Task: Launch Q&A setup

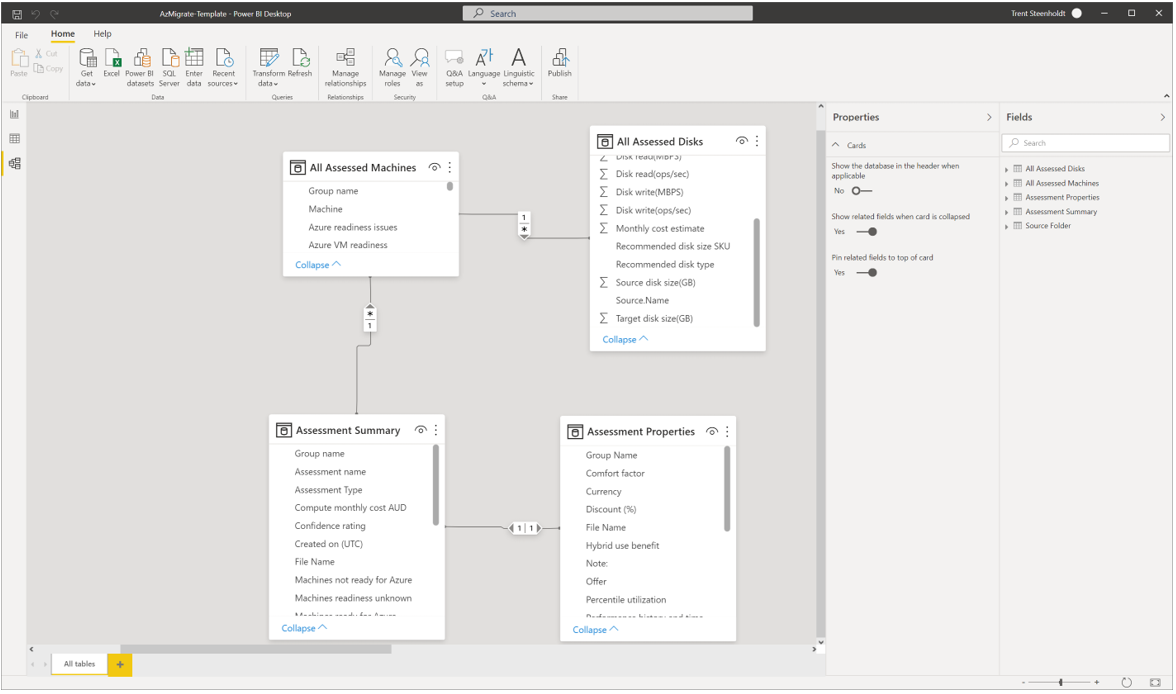Action: 454,68
